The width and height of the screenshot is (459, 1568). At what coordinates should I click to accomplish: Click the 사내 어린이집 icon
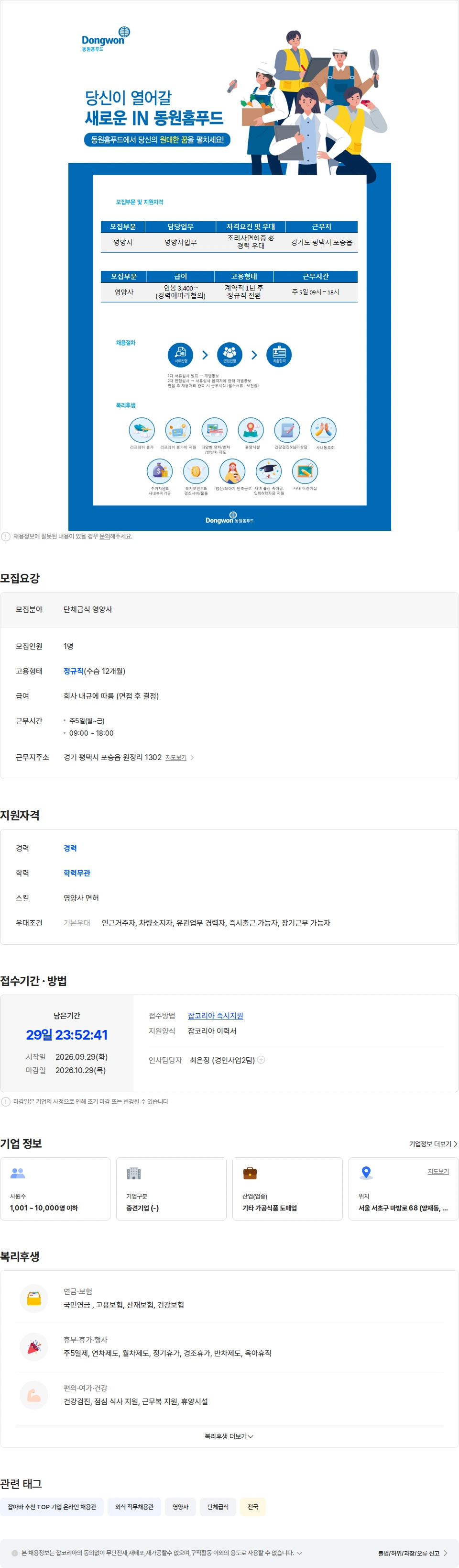(305, 471)
